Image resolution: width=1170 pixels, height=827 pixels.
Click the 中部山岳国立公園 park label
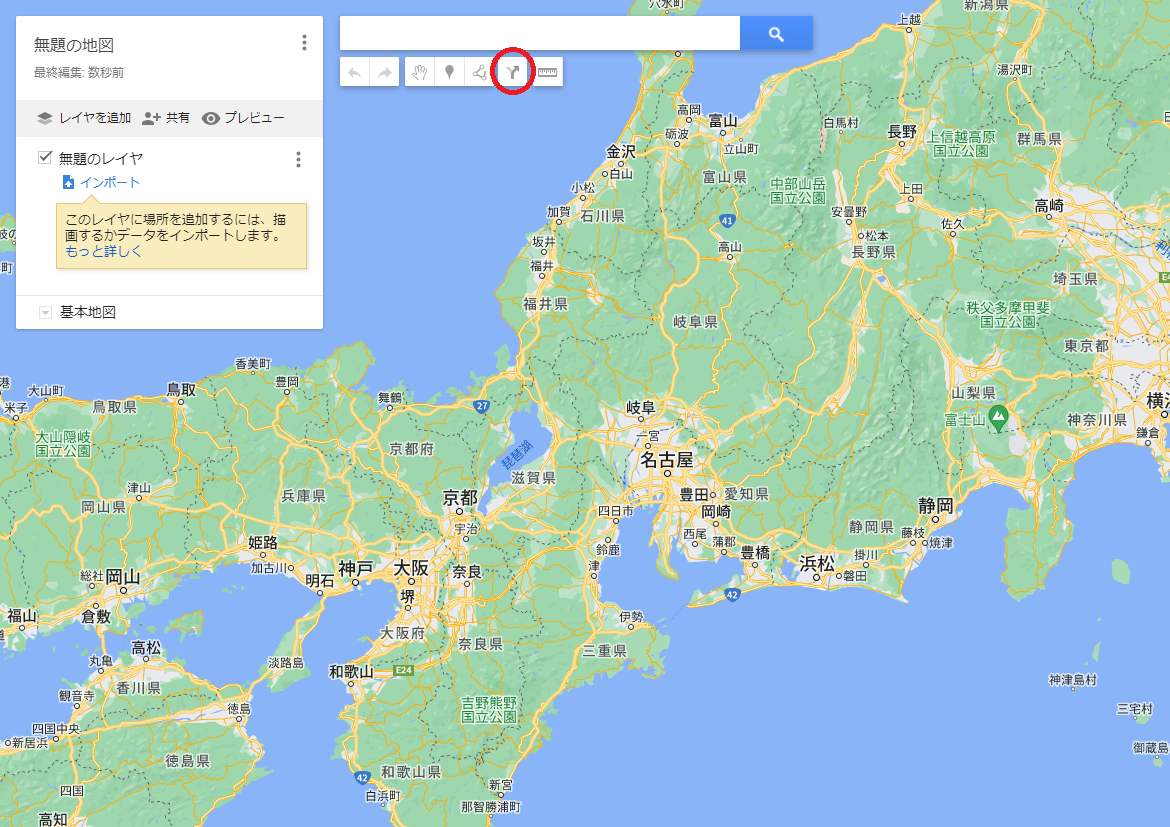pos(798,190)
